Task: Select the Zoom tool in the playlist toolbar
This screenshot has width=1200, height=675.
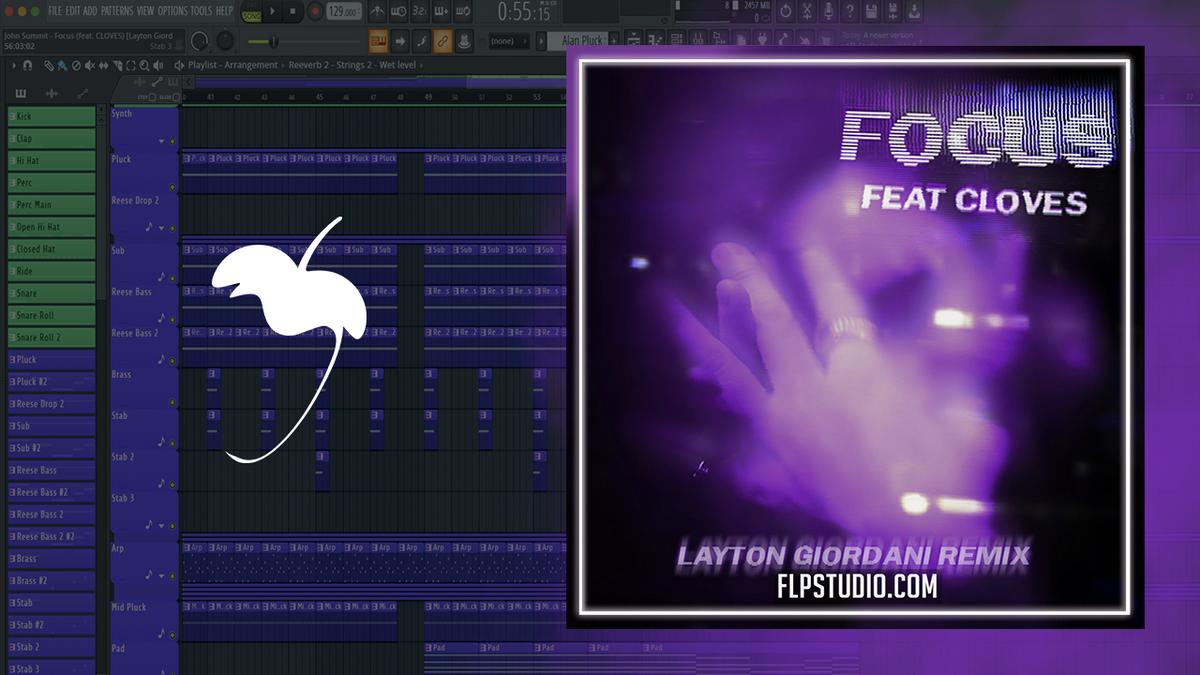Action: 144,65
